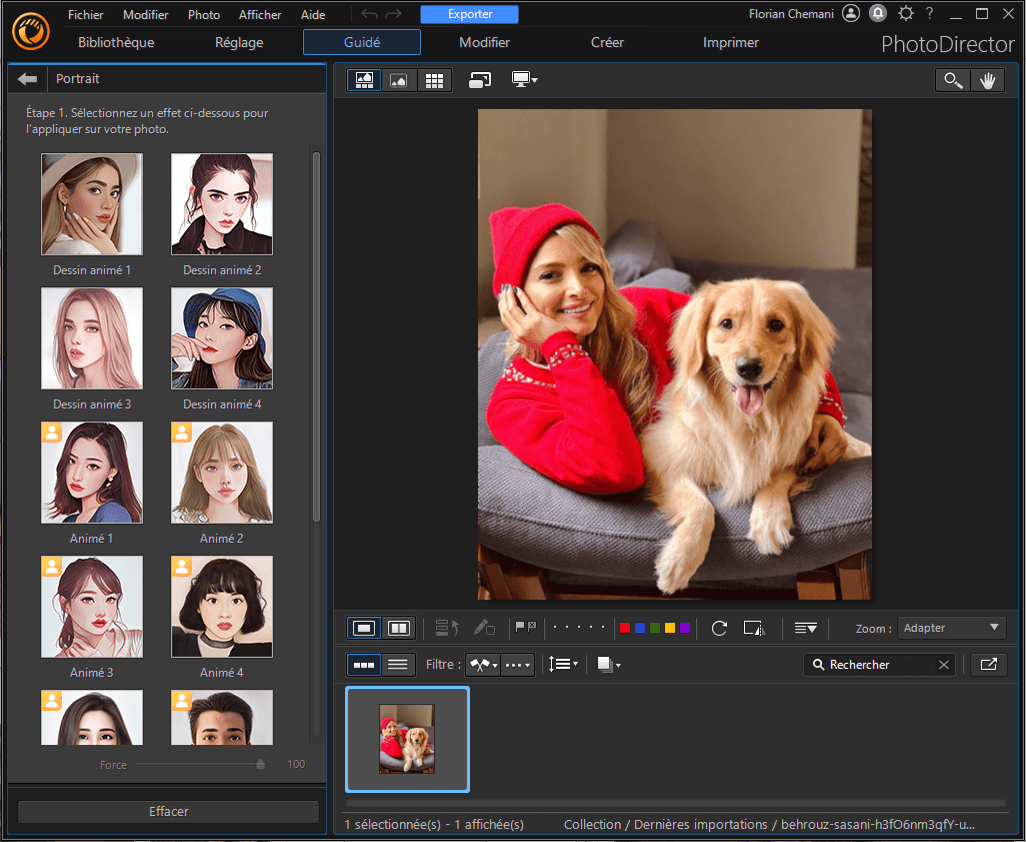This screenshot has width=1026, height=842.
Task: Select the hand pan tool
Action: click(x=987, y=81)
